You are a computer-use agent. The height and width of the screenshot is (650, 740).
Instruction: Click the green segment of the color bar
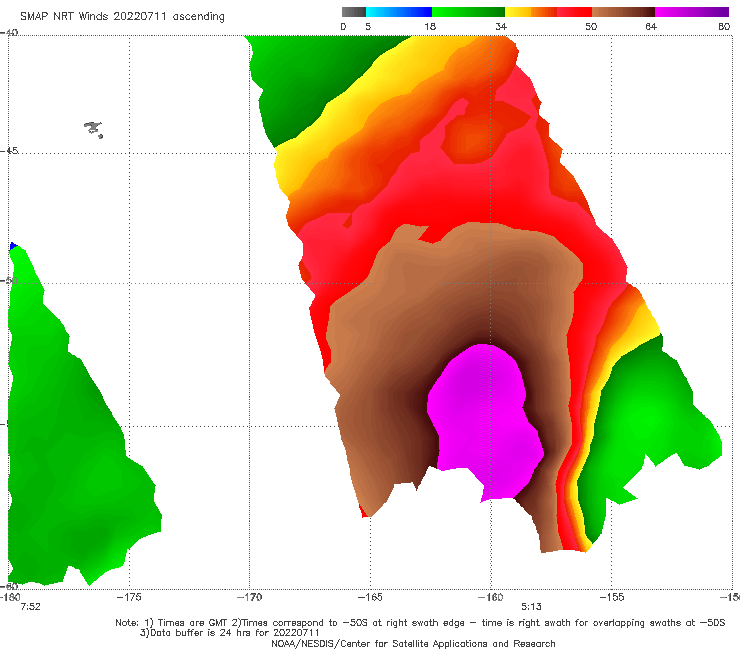click(468, 12)
